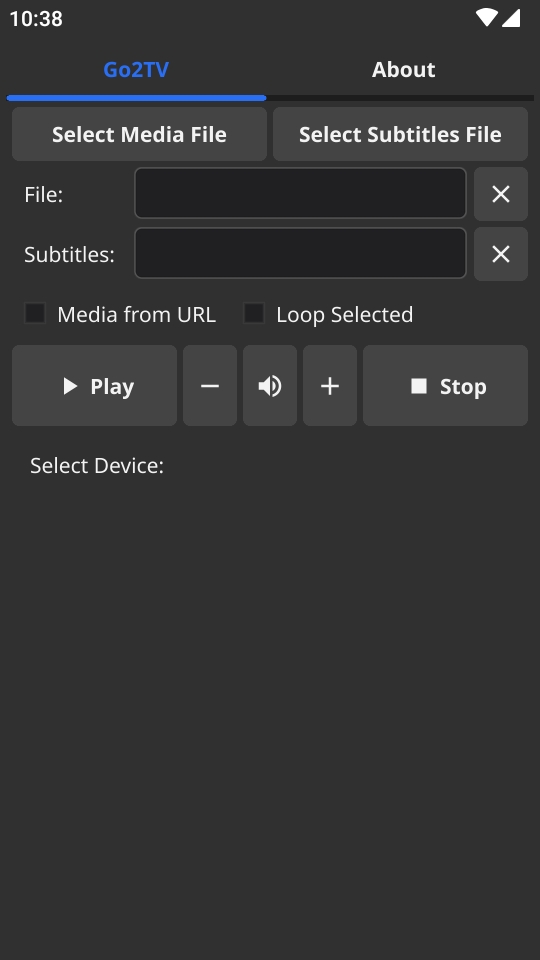Clear the File field with X

point(501,194)
